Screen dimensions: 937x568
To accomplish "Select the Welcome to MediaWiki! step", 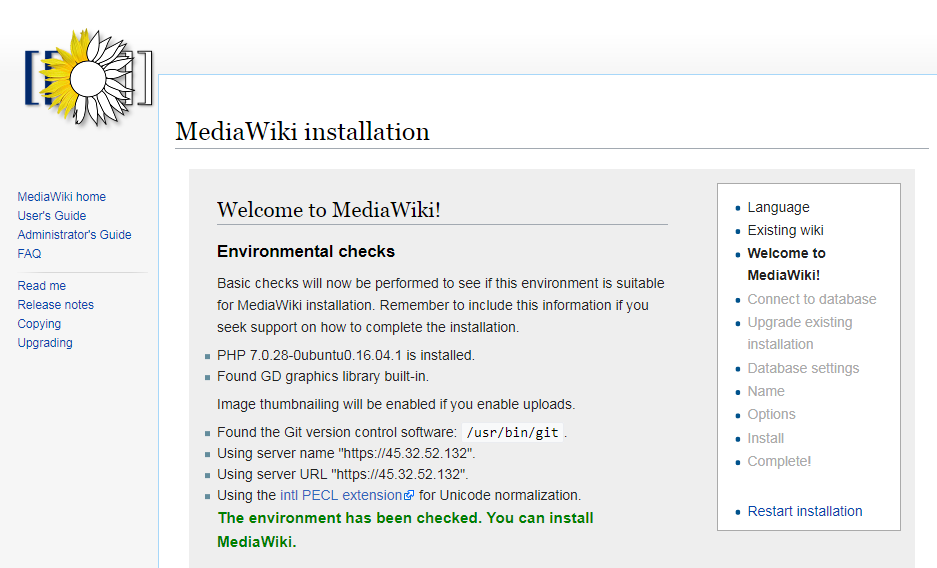I will 786,264.
